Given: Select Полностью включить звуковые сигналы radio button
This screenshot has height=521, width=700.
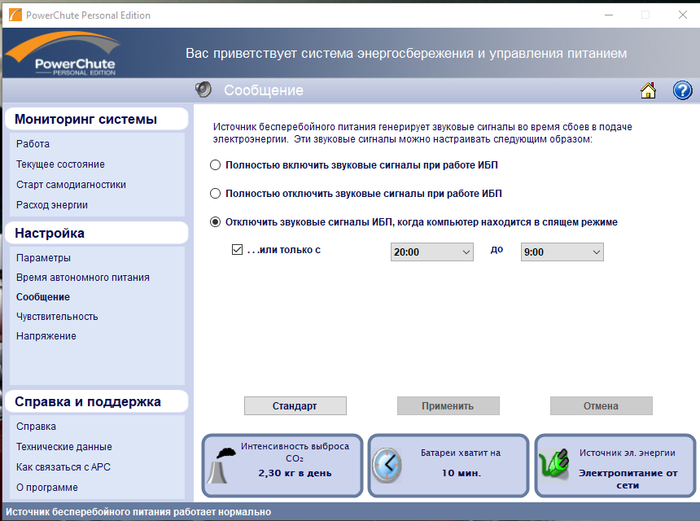Looking at the screenshot, I should tap(215, 165).
